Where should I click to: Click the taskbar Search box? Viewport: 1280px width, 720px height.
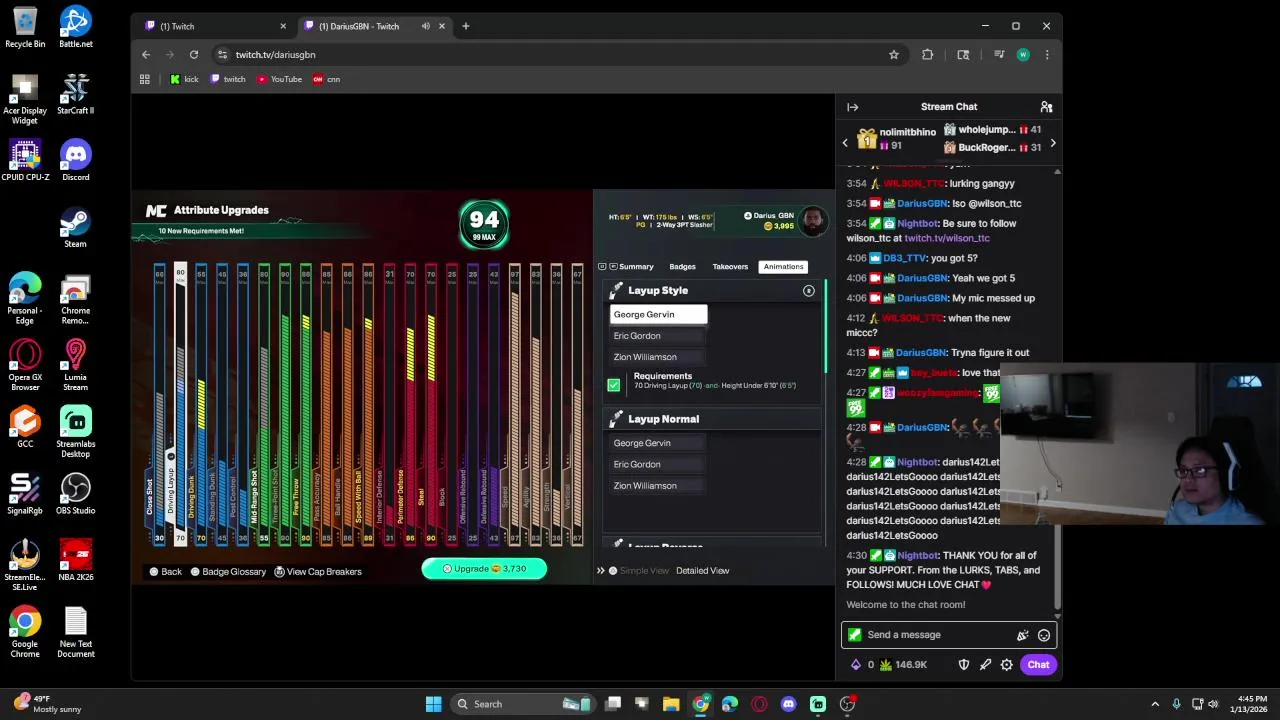point(522,704)
